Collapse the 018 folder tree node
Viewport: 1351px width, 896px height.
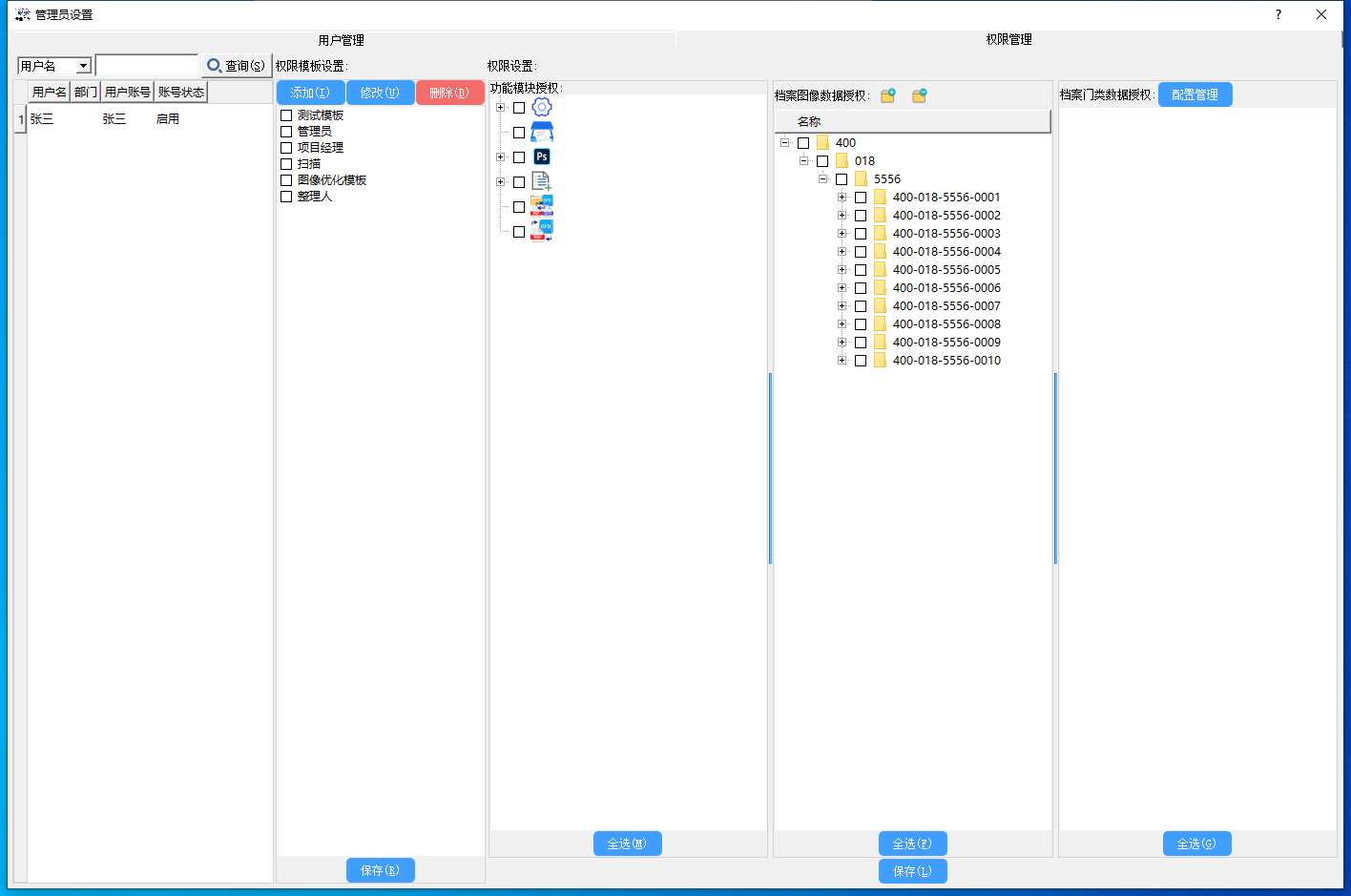pos(803,161)
